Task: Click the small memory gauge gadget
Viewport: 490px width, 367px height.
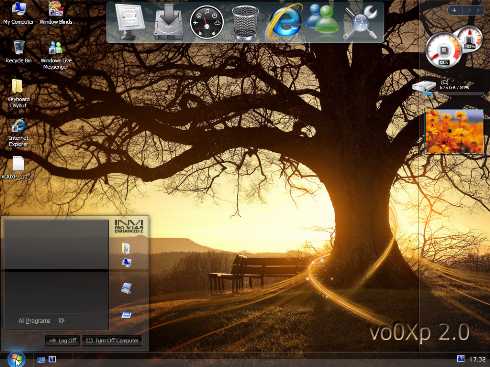Action: click(x=470, y=39)
